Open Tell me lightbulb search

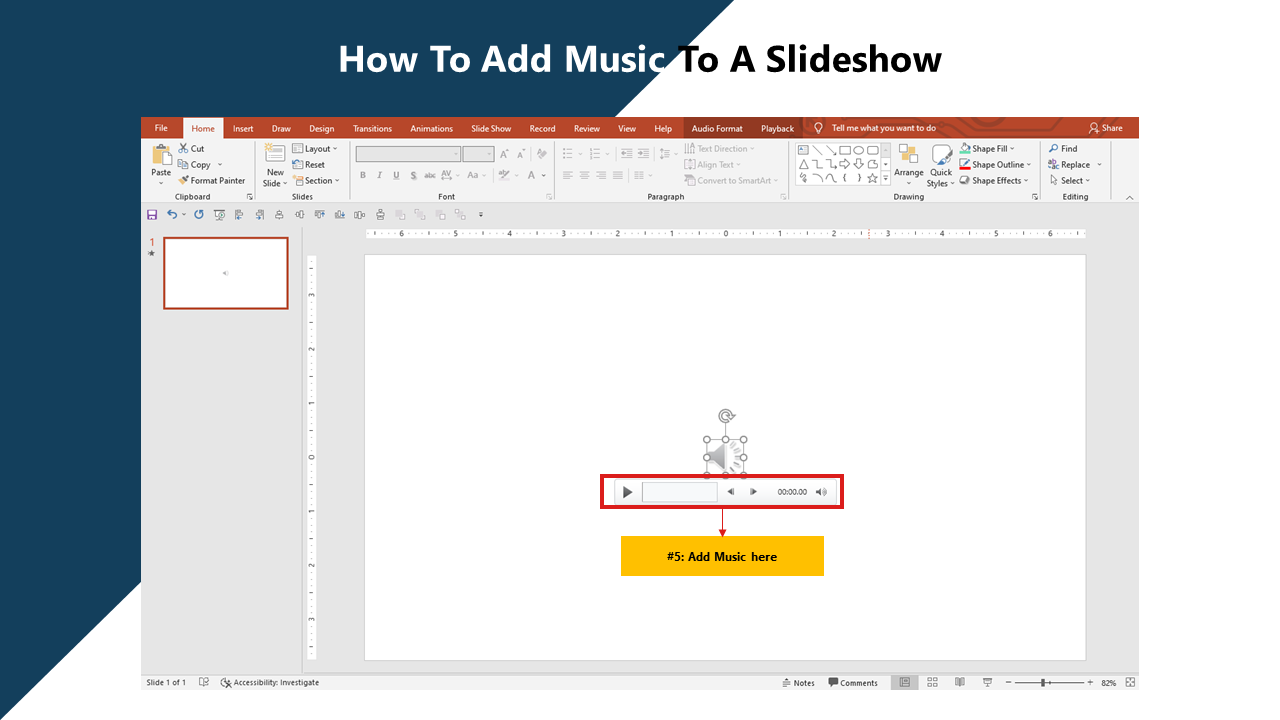coord(818,128)
